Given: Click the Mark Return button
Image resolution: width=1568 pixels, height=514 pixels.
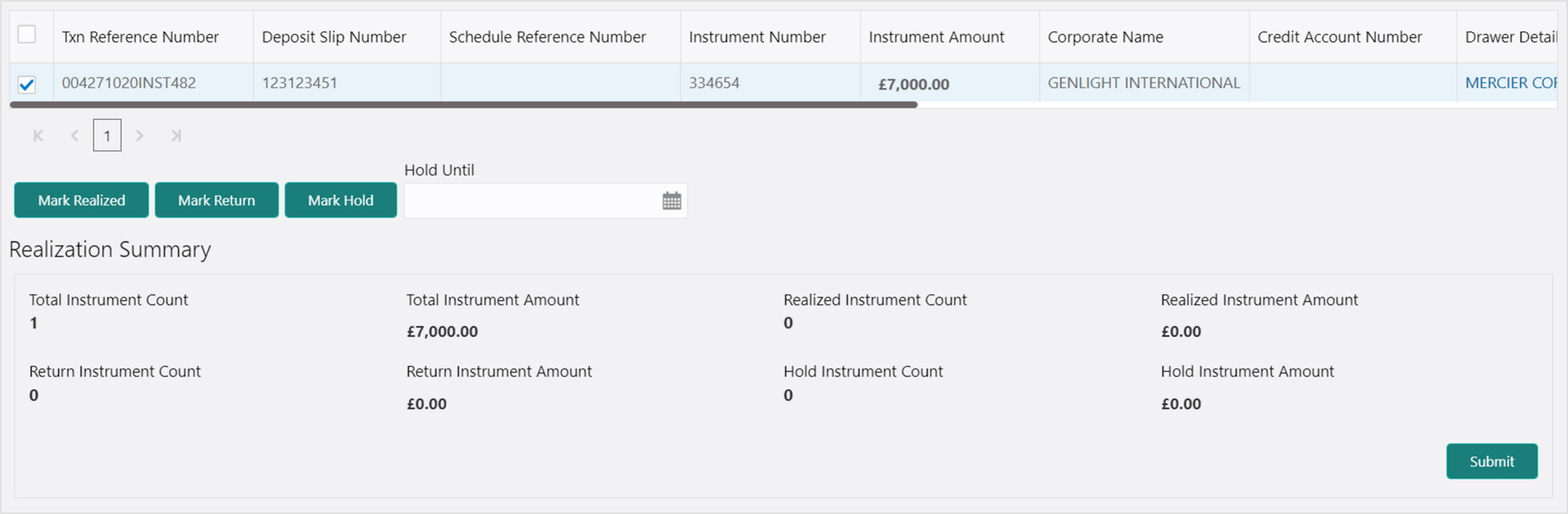Looking at the screenshot, I should (x=217, y=200).
